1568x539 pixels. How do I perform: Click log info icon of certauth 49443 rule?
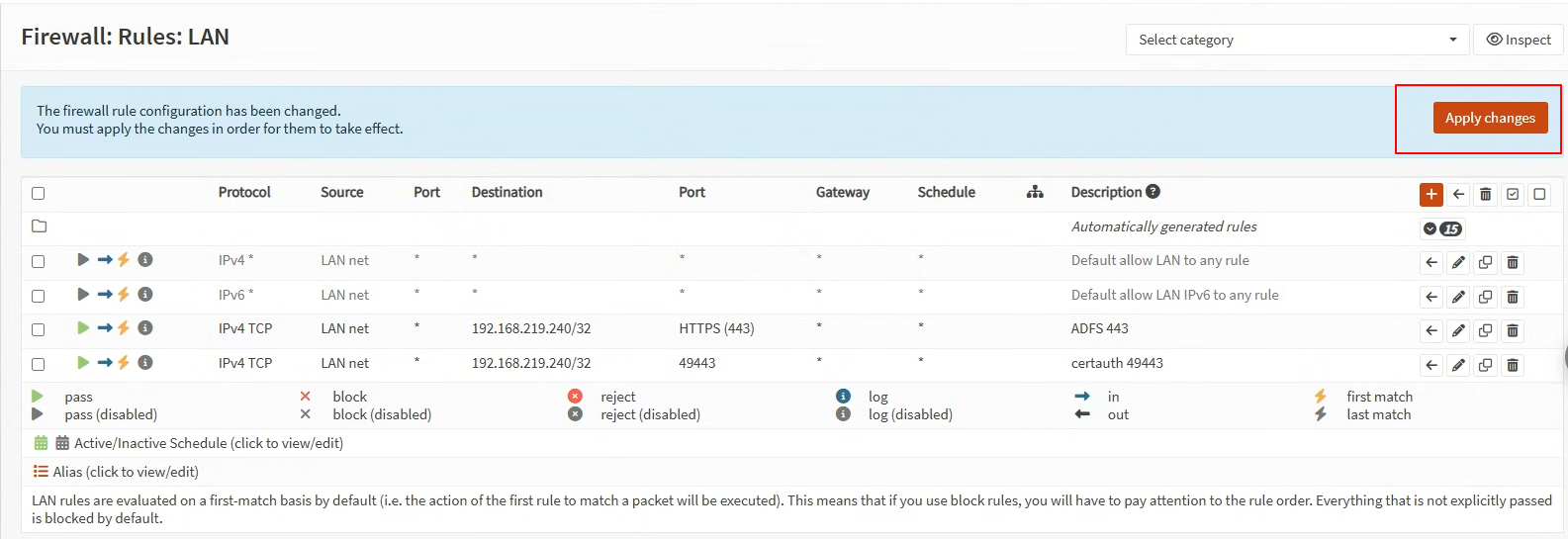(145, 363)
